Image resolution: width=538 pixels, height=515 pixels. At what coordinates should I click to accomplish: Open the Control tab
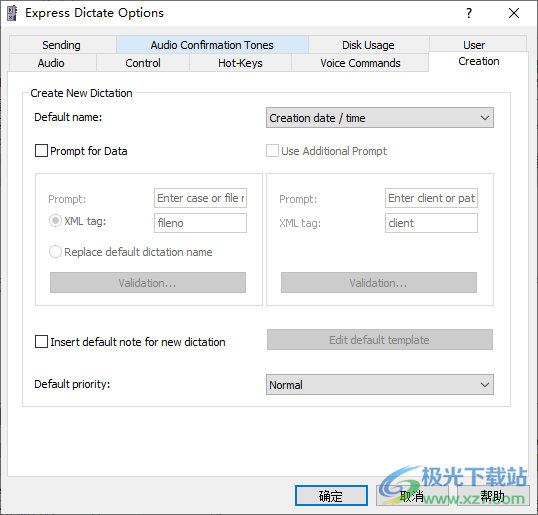pos(143,63)
